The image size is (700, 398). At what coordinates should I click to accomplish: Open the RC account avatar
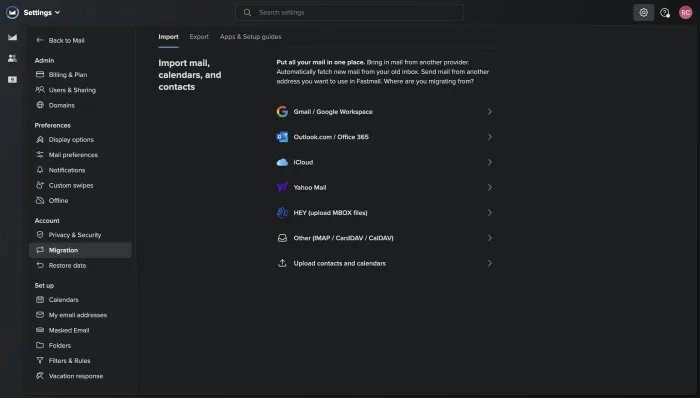(685, 12)
